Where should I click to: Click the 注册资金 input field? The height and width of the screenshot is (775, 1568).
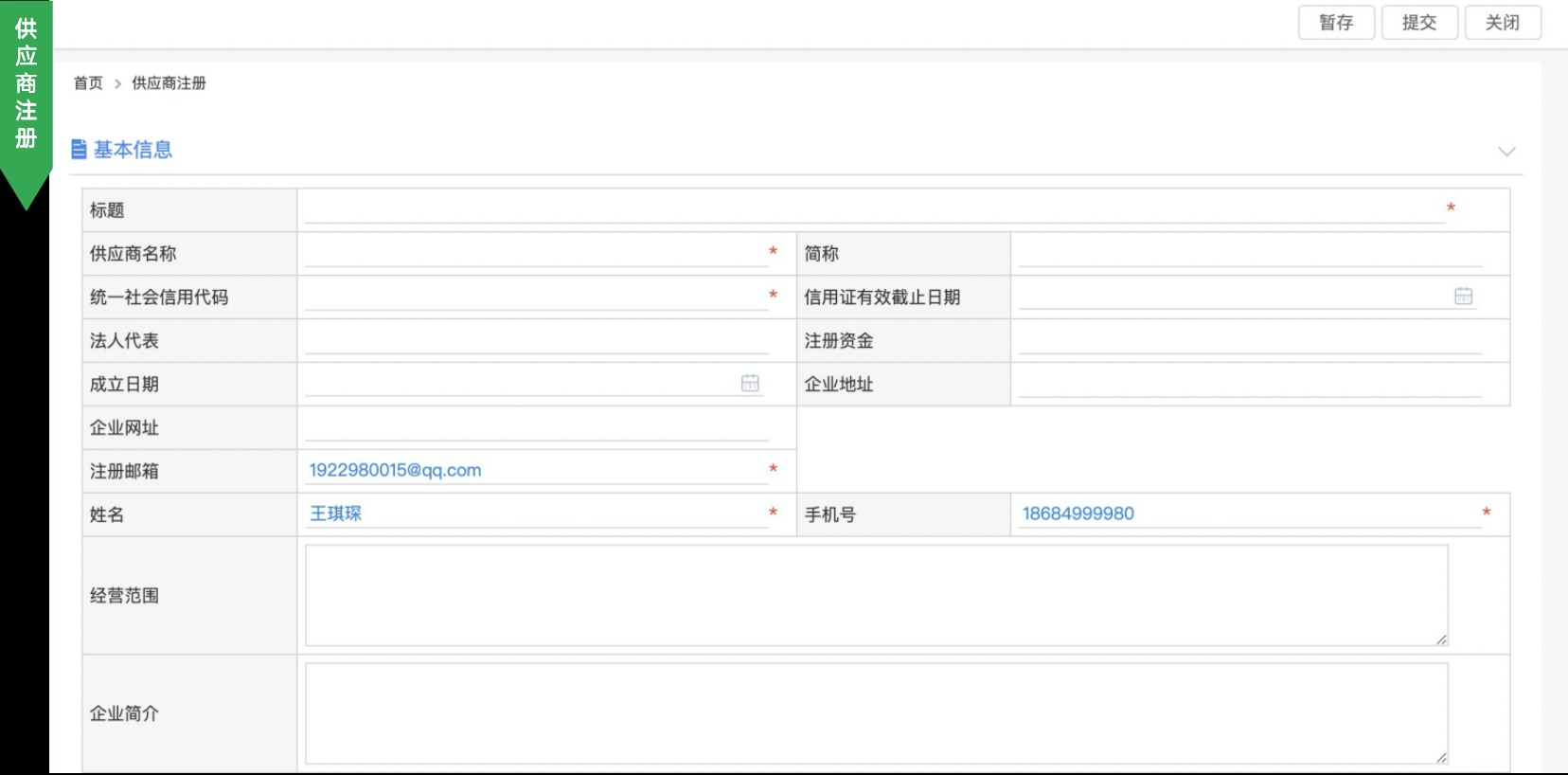coord(1250,340)
